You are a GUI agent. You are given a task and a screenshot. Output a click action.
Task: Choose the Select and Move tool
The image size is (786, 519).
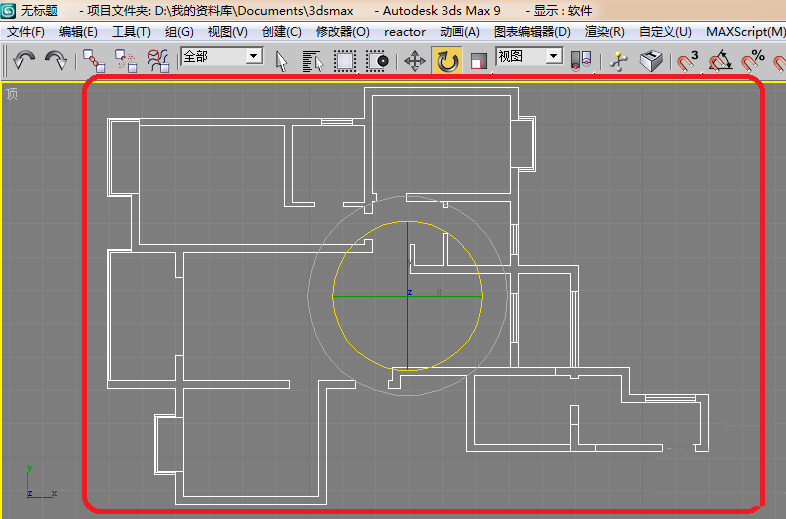pos(414,61)
